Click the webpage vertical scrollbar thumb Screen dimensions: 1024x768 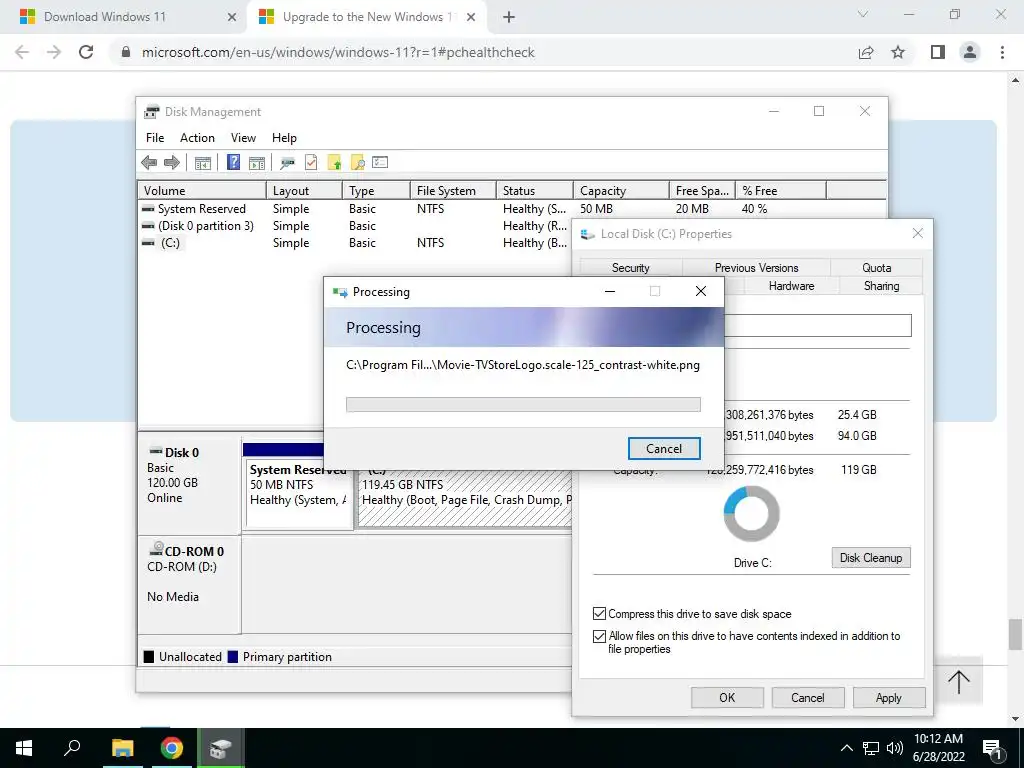(1015, 635)
